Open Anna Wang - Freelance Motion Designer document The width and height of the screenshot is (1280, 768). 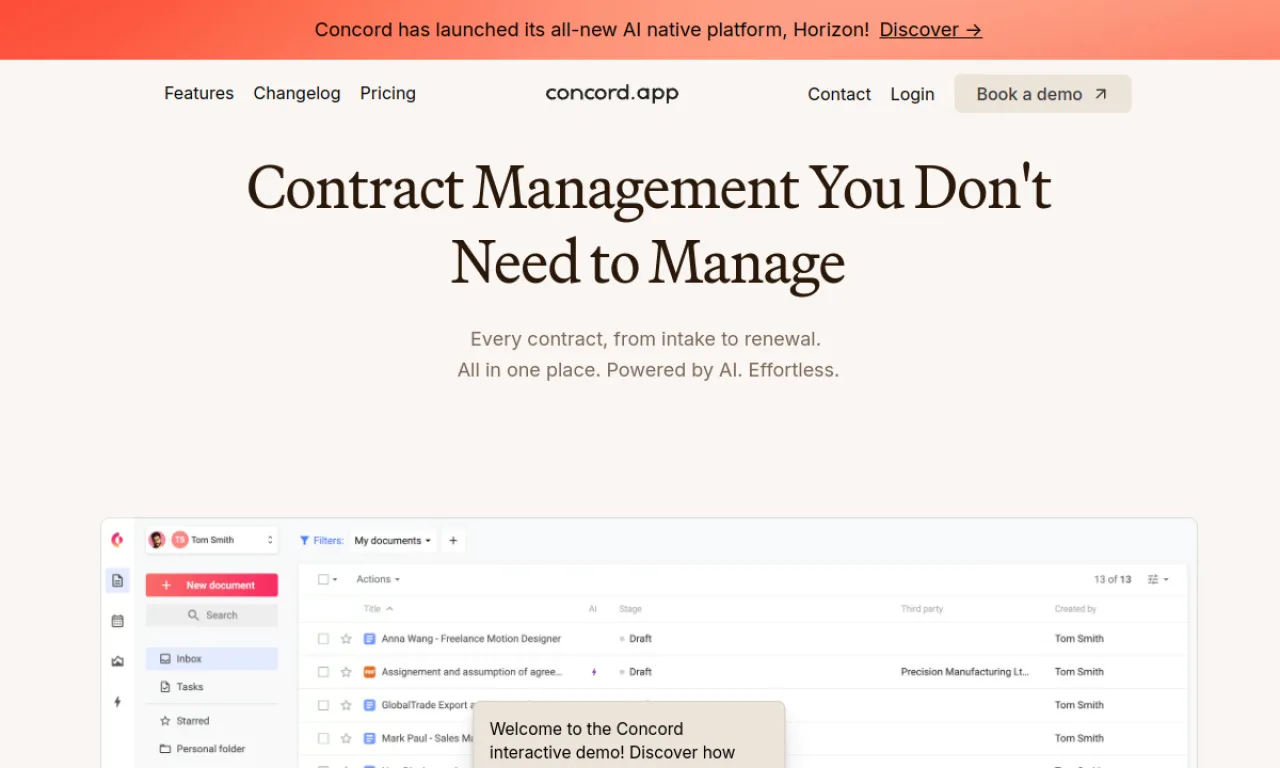[x=471, y=638]
